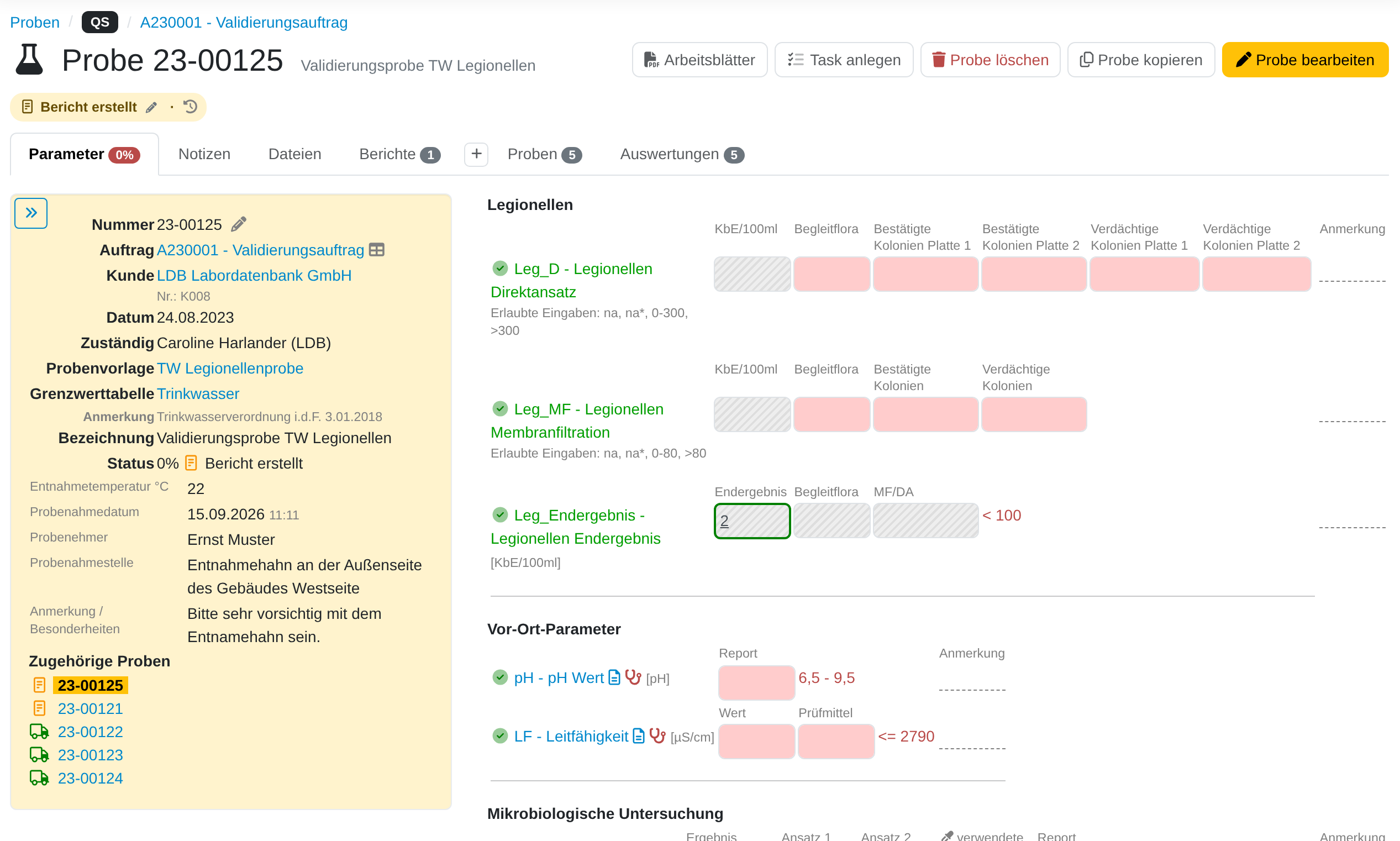
Task: Click green check icon of LF row
Action: [x=501, y=735]
